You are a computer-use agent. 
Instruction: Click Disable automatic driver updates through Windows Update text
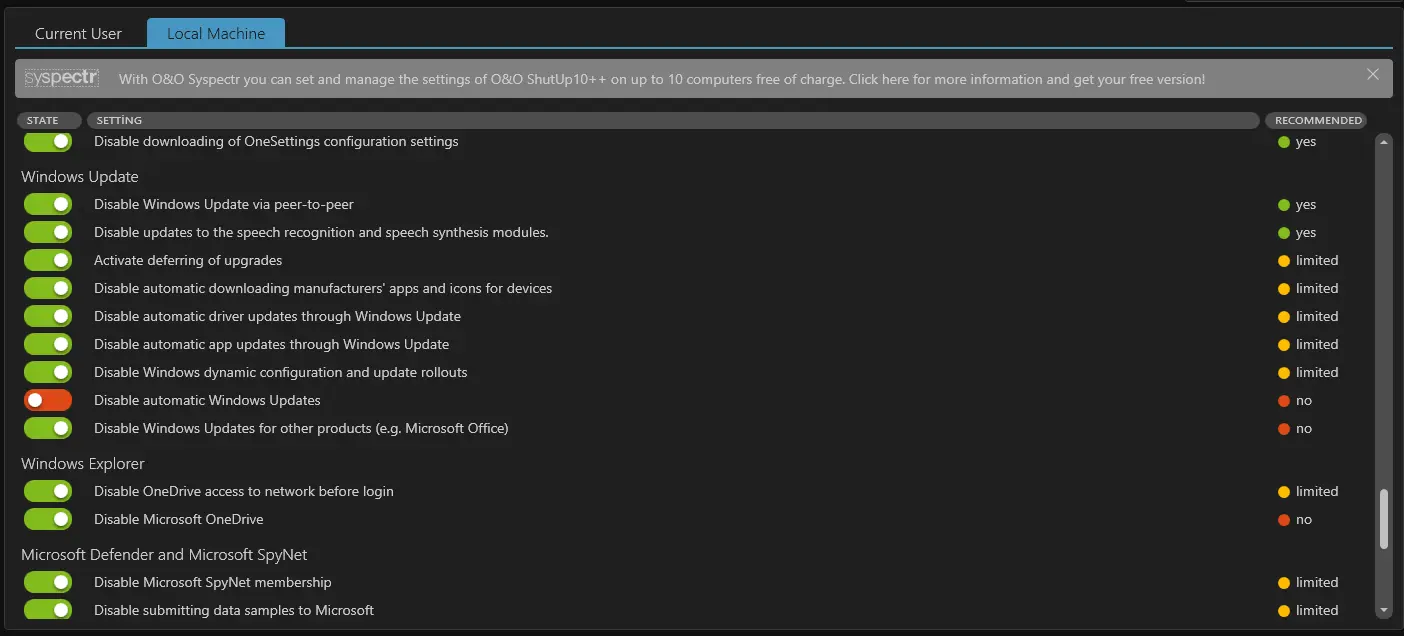(277, 316)
